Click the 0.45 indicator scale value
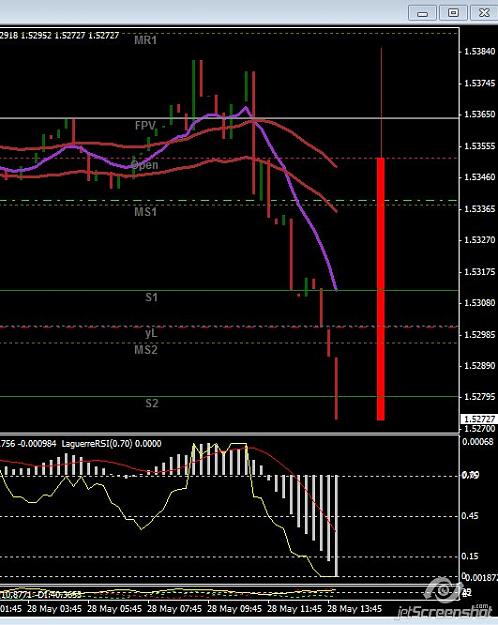The image size is (498, 625). tap(470, 516)
